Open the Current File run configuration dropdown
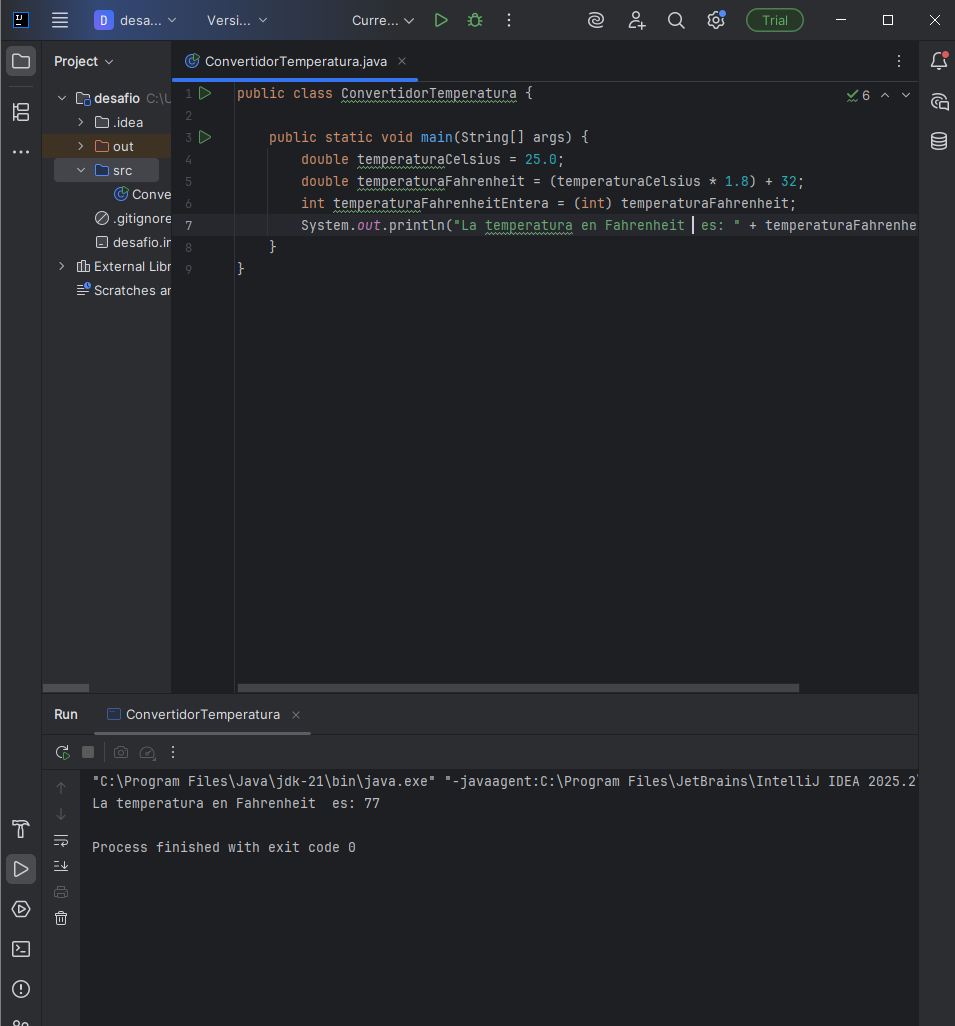Viewport: 955px width, 1026px height. click(383, 20)
